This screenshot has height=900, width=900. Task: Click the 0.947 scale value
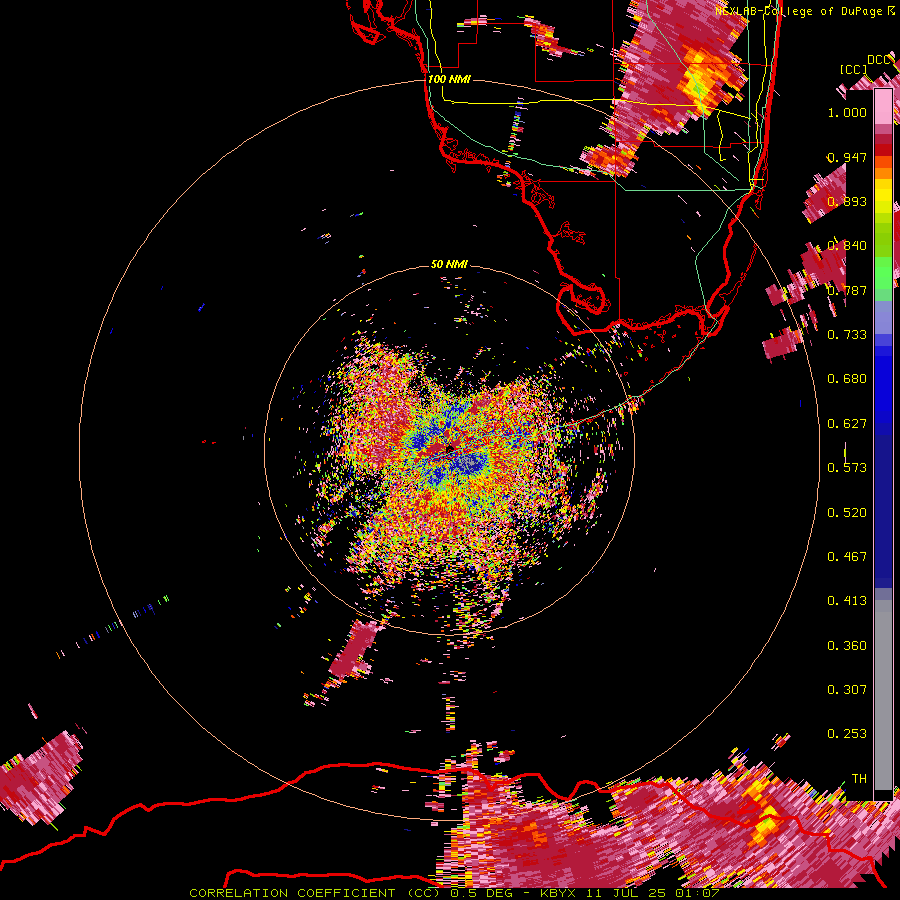pos(847,157)
